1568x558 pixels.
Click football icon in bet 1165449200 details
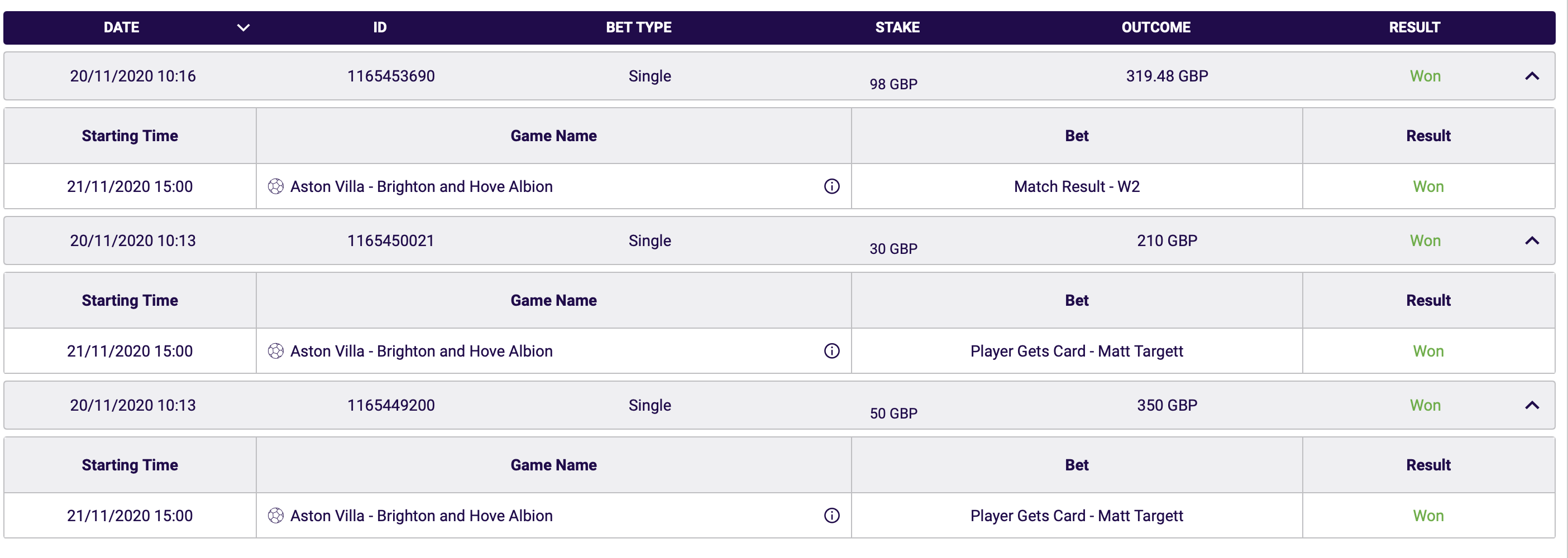click(276, 516)
